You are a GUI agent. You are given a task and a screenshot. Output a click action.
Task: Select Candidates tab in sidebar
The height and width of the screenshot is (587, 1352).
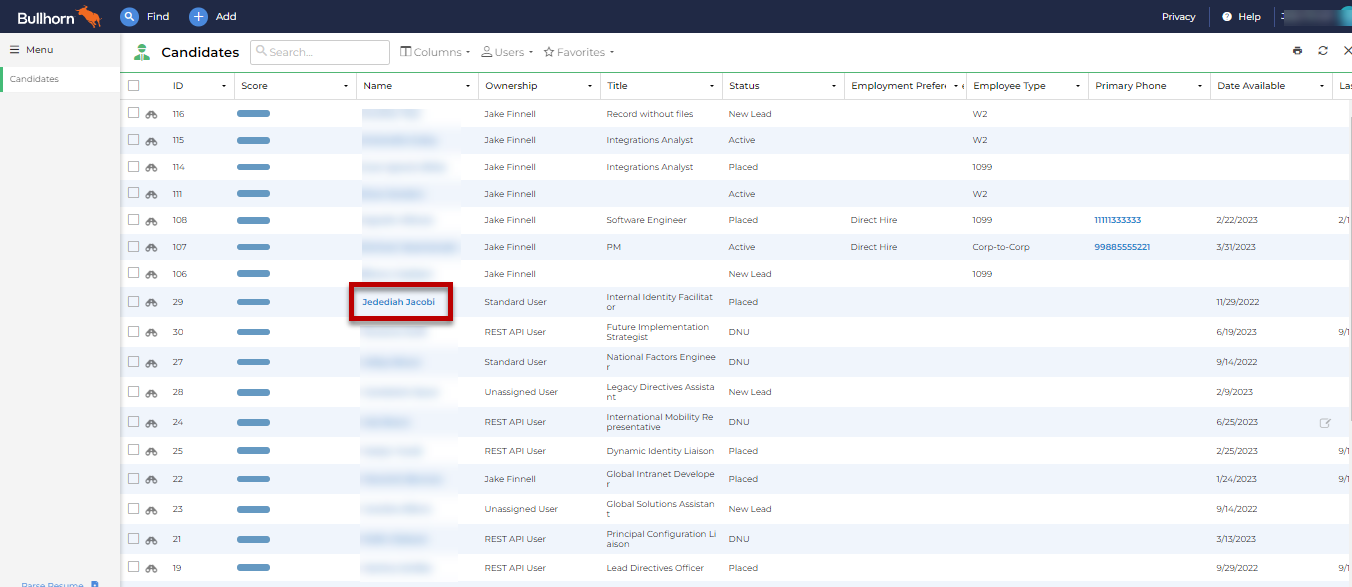click(35, 79)
